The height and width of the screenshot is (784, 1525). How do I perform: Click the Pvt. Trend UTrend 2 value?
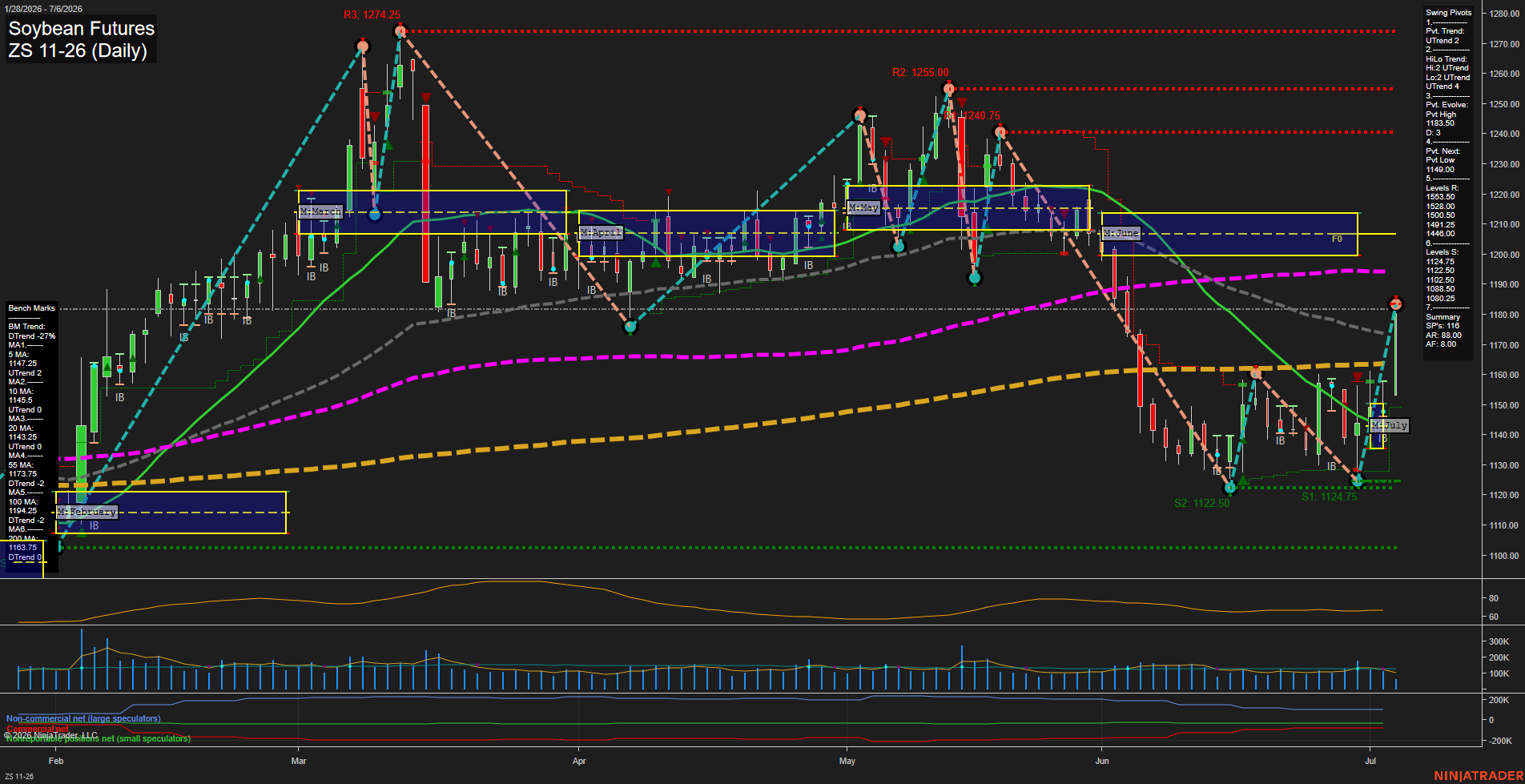click(x=1443, y=40)
